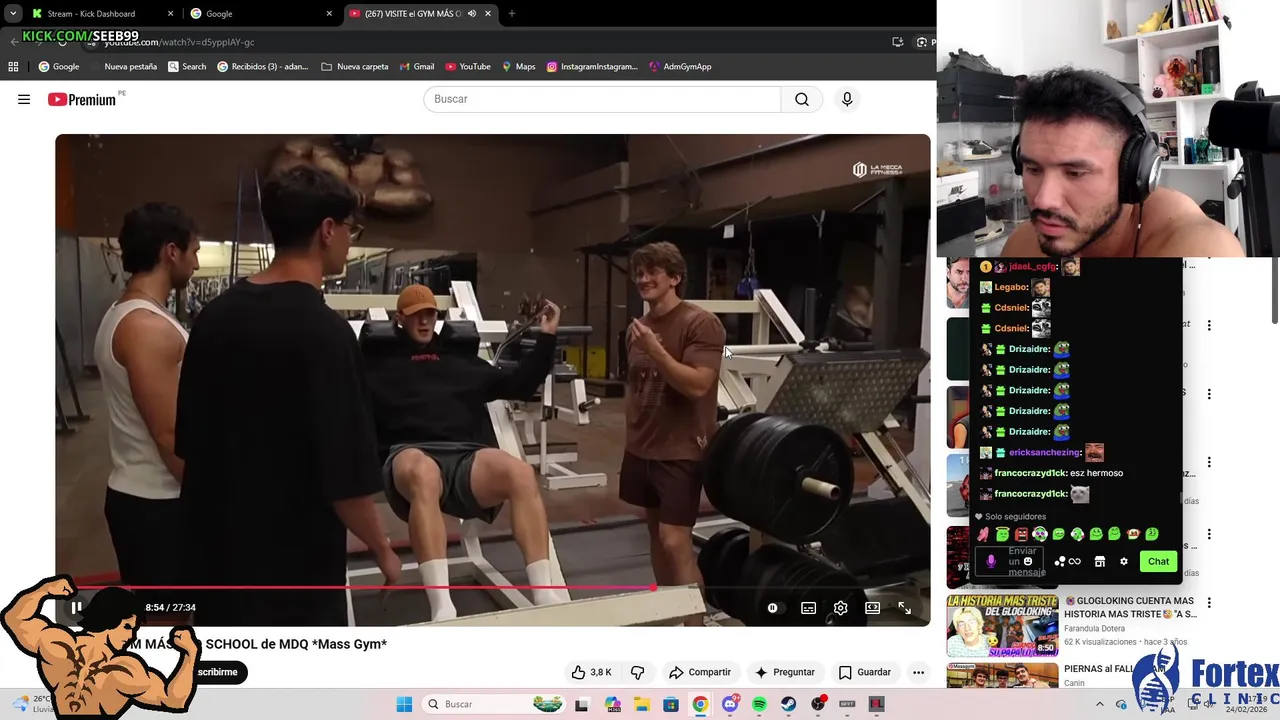The width and height of the screenshot is (1280, 720).
Task: Pause the video with the player button
Action: point(76,607)
